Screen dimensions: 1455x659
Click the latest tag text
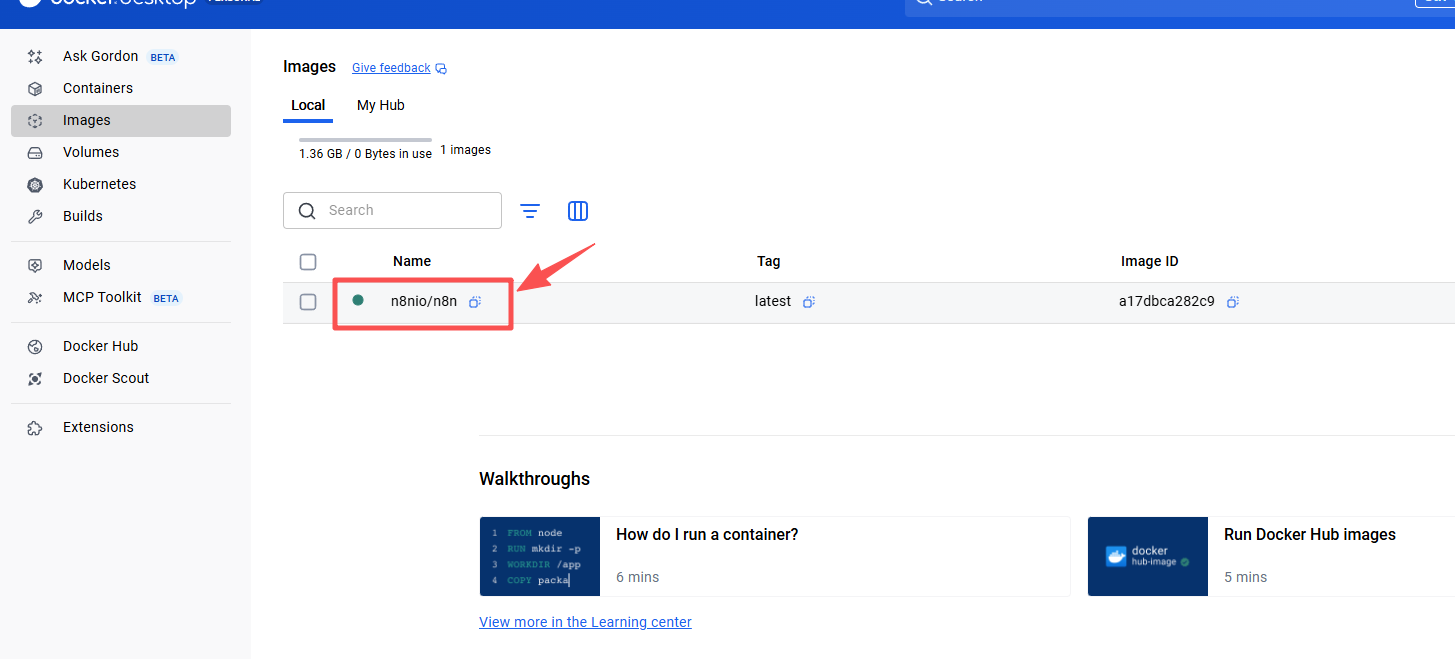(x=773, y=301)
